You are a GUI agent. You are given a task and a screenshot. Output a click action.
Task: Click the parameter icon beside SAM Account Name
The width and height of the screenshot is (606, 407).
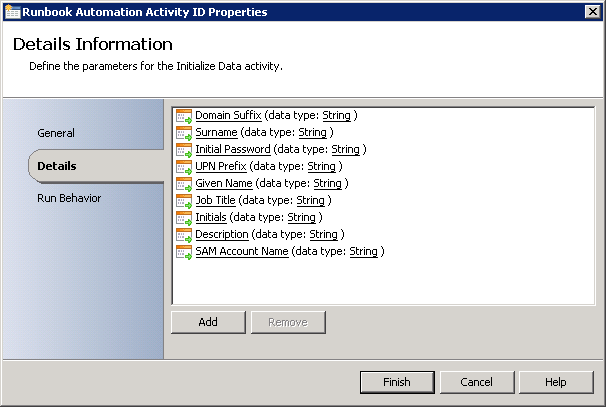183,252
